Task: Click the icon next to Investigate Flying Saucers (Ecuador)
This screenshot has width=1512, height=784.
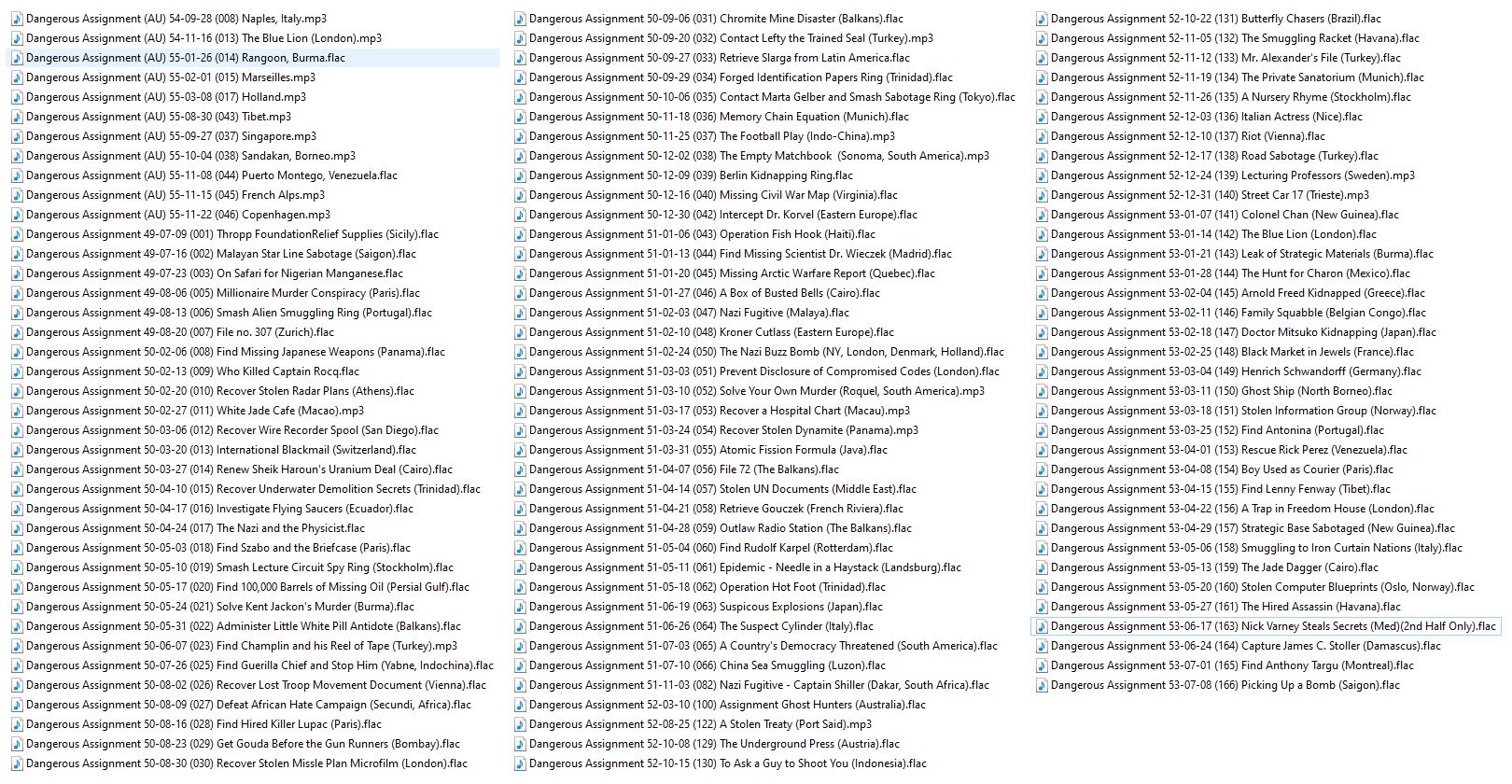Action: tap(17, 509)
